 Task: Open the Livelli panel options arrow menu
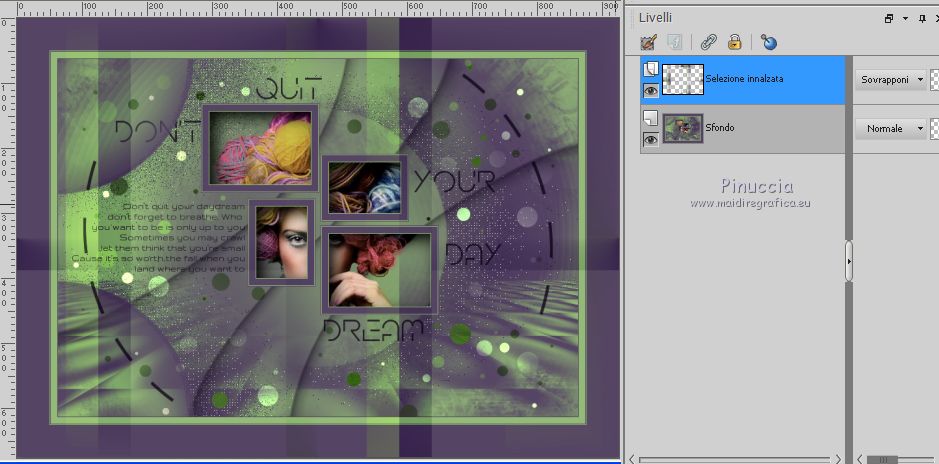click(x=905, y=19)
